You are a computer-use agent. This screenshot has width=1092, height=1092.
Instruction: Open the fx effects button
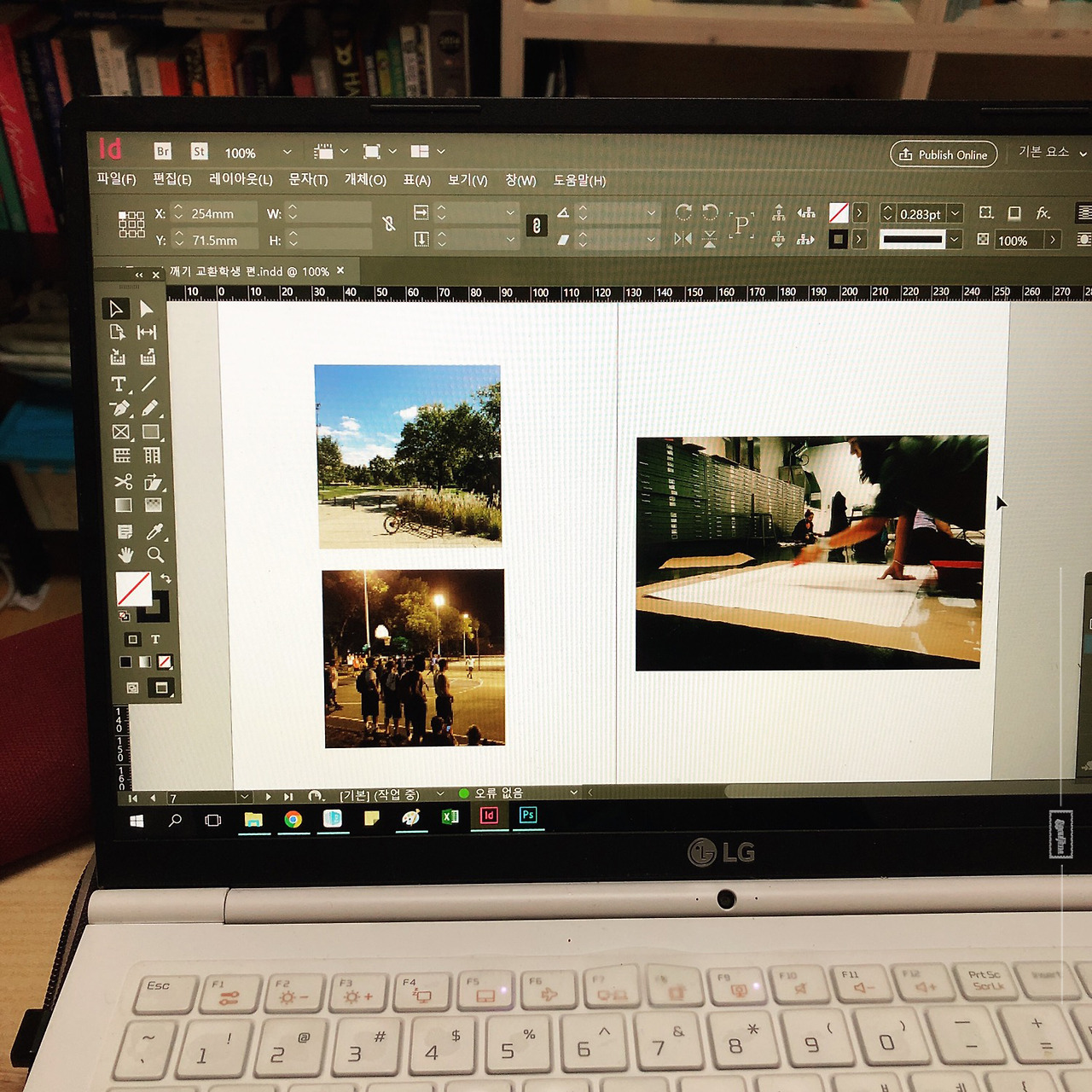pos(1043,213)
